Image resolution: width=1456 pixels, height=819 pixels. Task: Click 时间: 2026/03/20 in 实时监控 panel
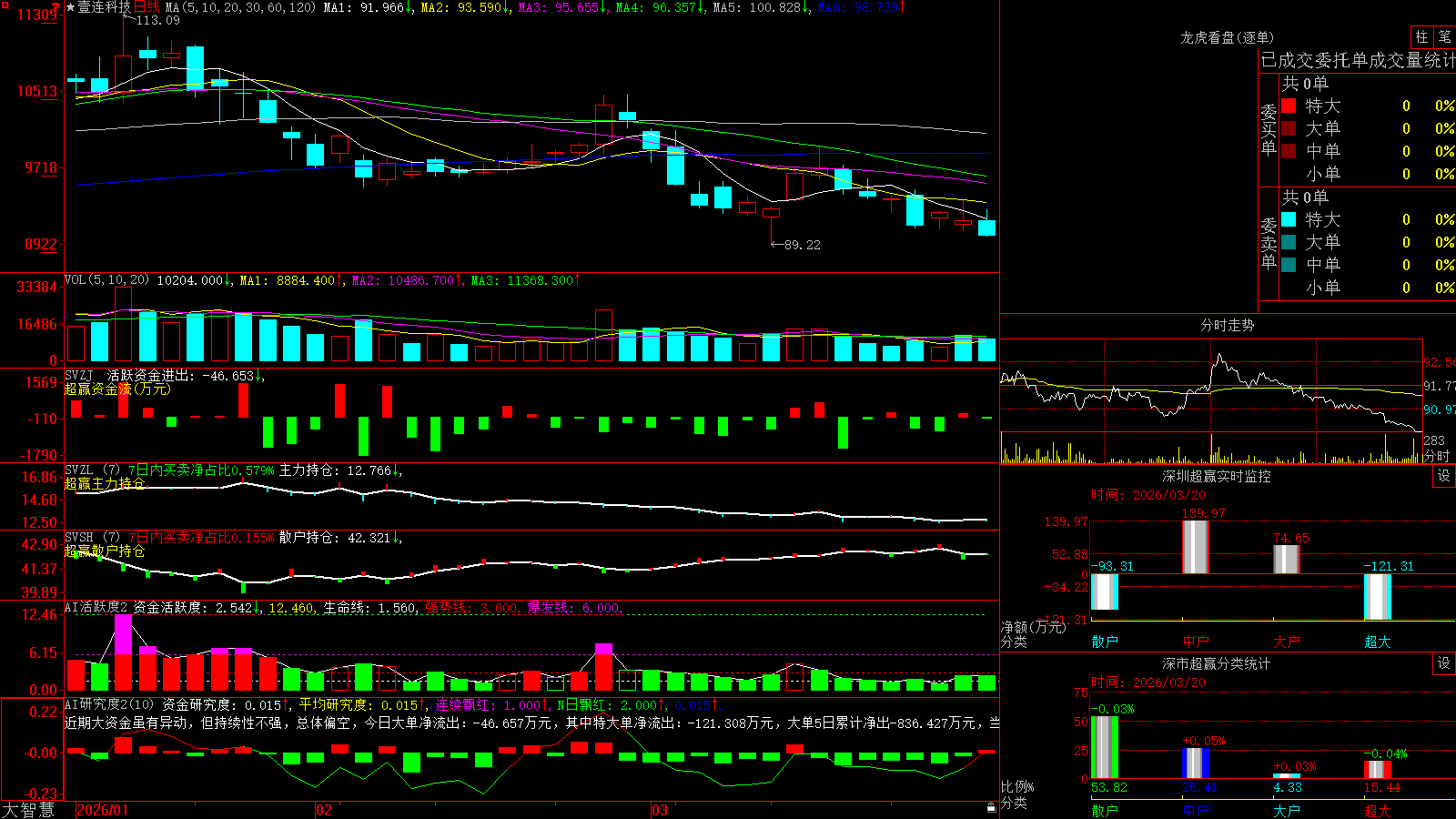tap(1148, 495)
